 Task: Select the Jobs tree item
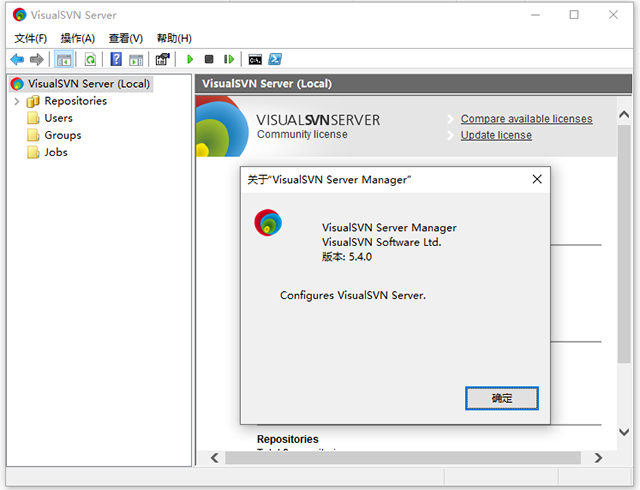coord(56,152)
